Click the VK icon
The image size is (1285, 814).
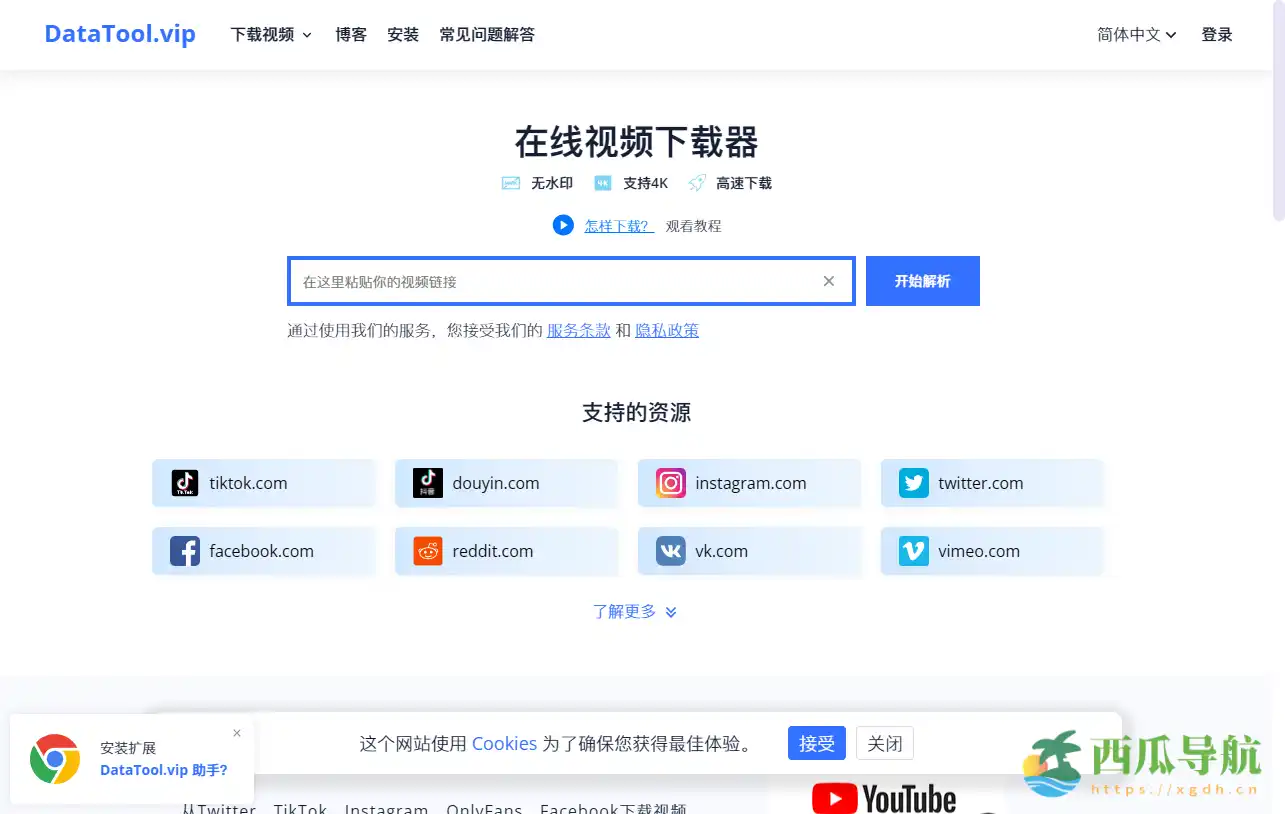(x=671, y=551)
